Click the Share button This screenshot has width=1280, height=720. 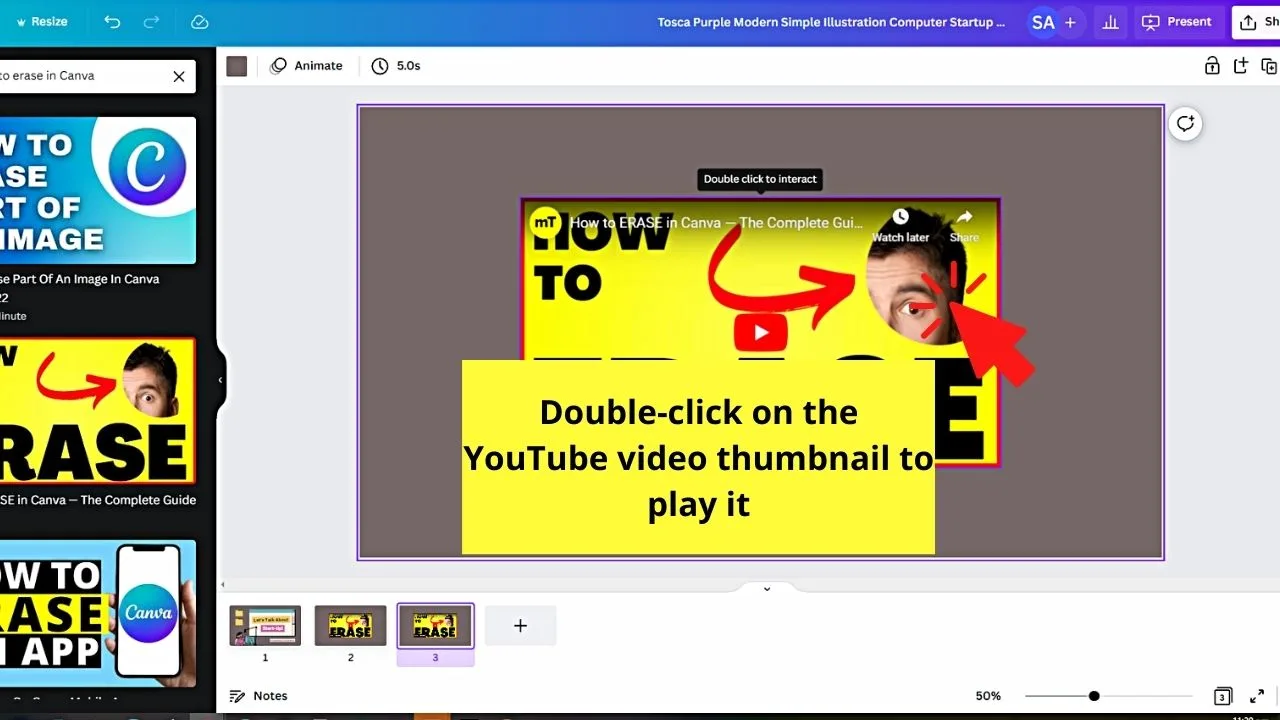[x=1256, y=22]
